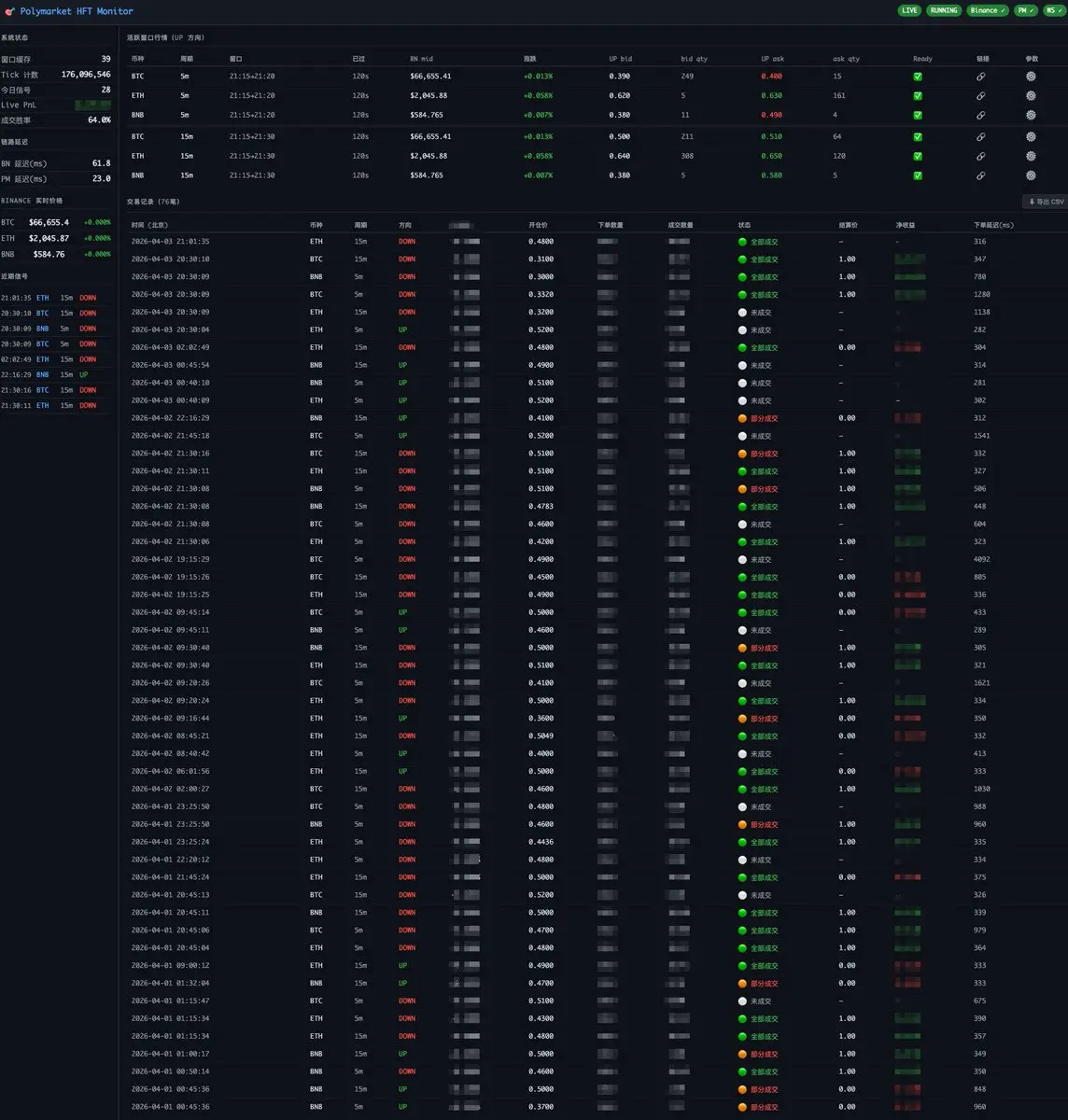This screenshot has height=1120, width=1068.
Task: Open the link icon for BTC 5m row
Action: [x=980, y=77]
